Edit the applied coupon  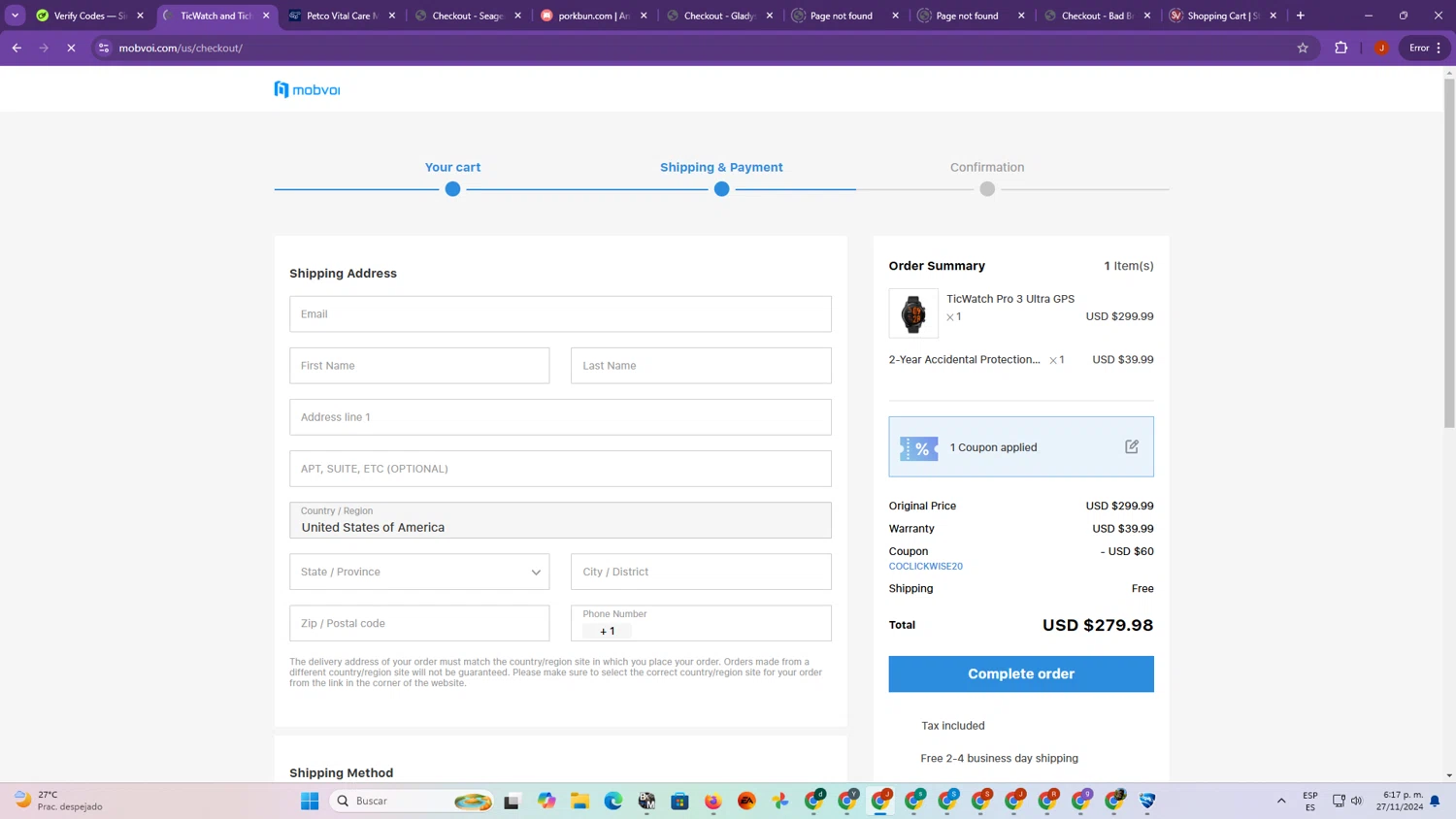[x=1132, y=446]
